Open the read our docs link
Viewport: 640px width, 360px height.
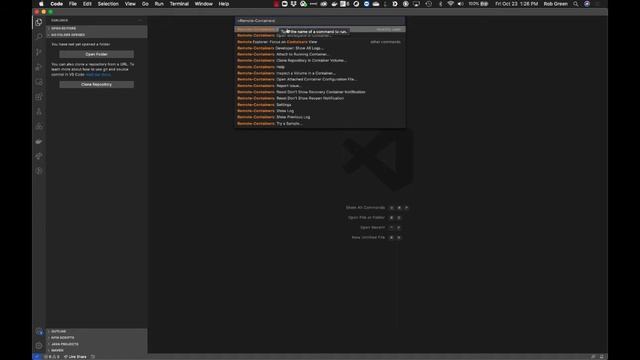[98, 75]
